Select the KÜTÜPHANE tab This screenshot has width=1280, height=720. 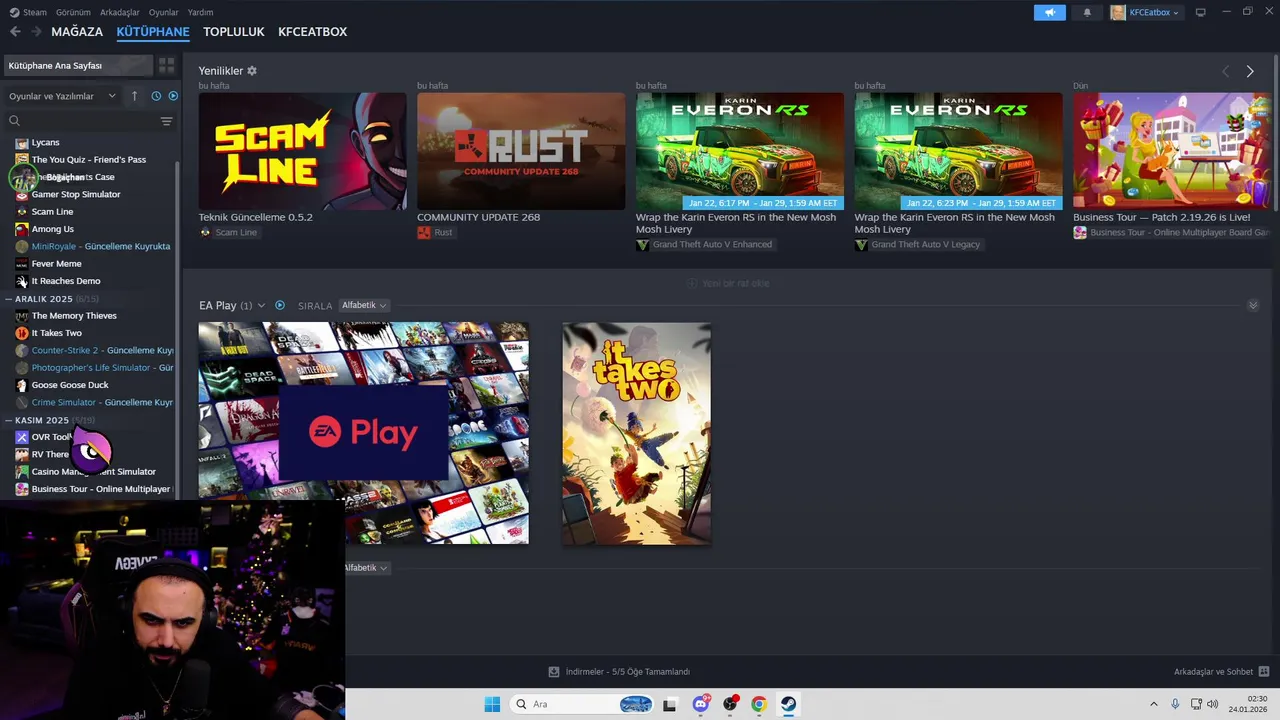point(153,32)
